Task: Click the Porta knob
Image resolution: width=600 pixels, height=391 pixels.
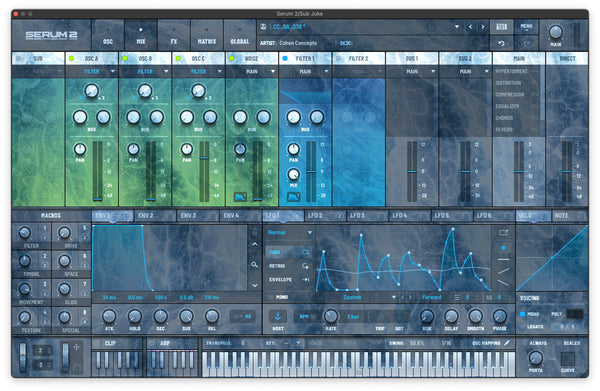Action: point(535,358)
